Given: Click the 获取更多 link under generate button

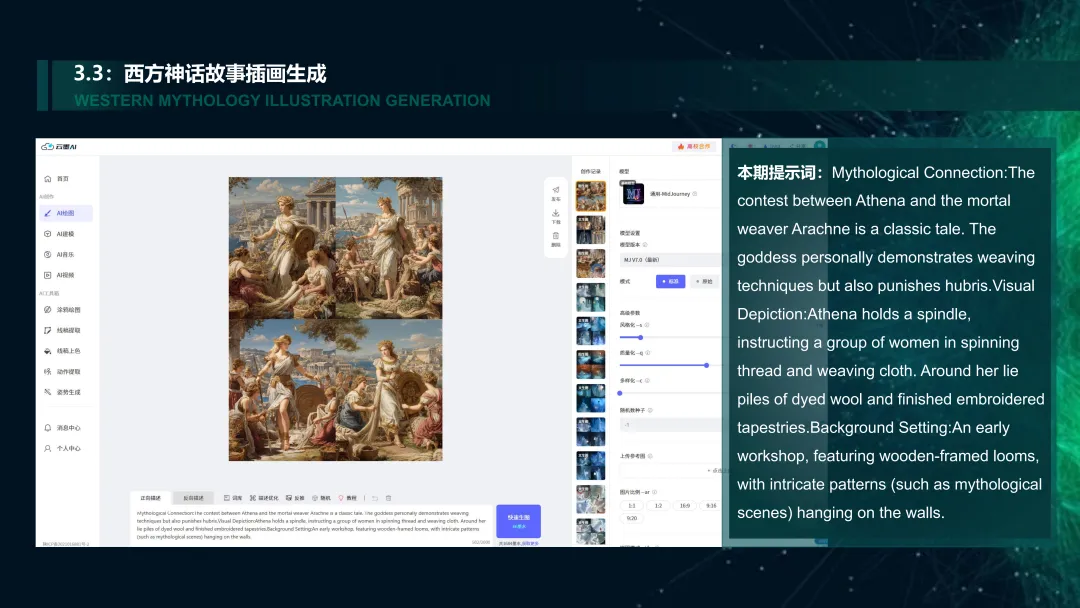Looking at the screenshot, I should [x=530, y=543].
